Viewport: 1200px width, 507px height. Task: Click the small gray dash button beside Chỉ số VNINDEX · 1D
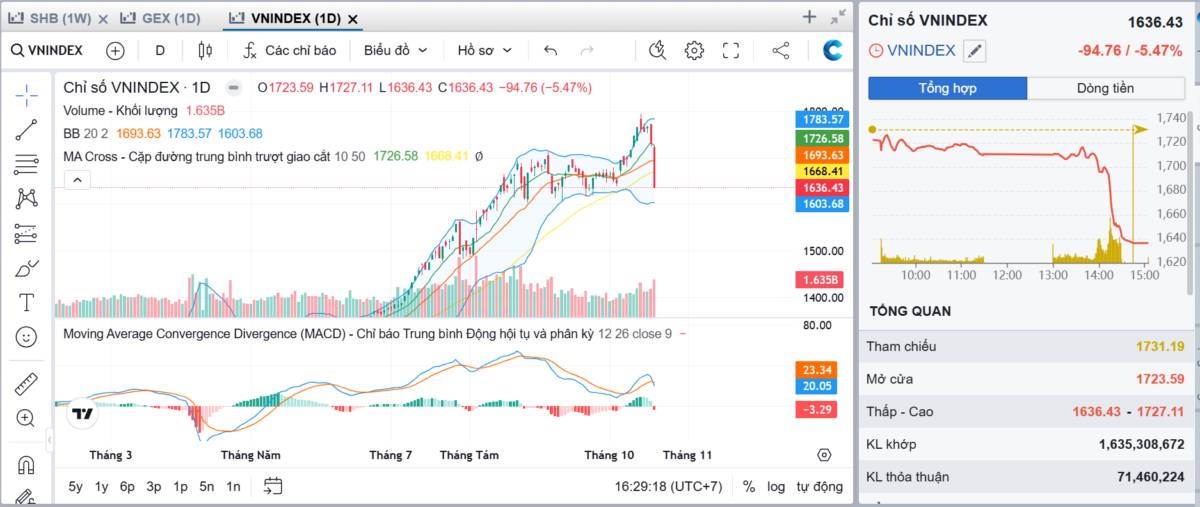click(x=233, y=87)
